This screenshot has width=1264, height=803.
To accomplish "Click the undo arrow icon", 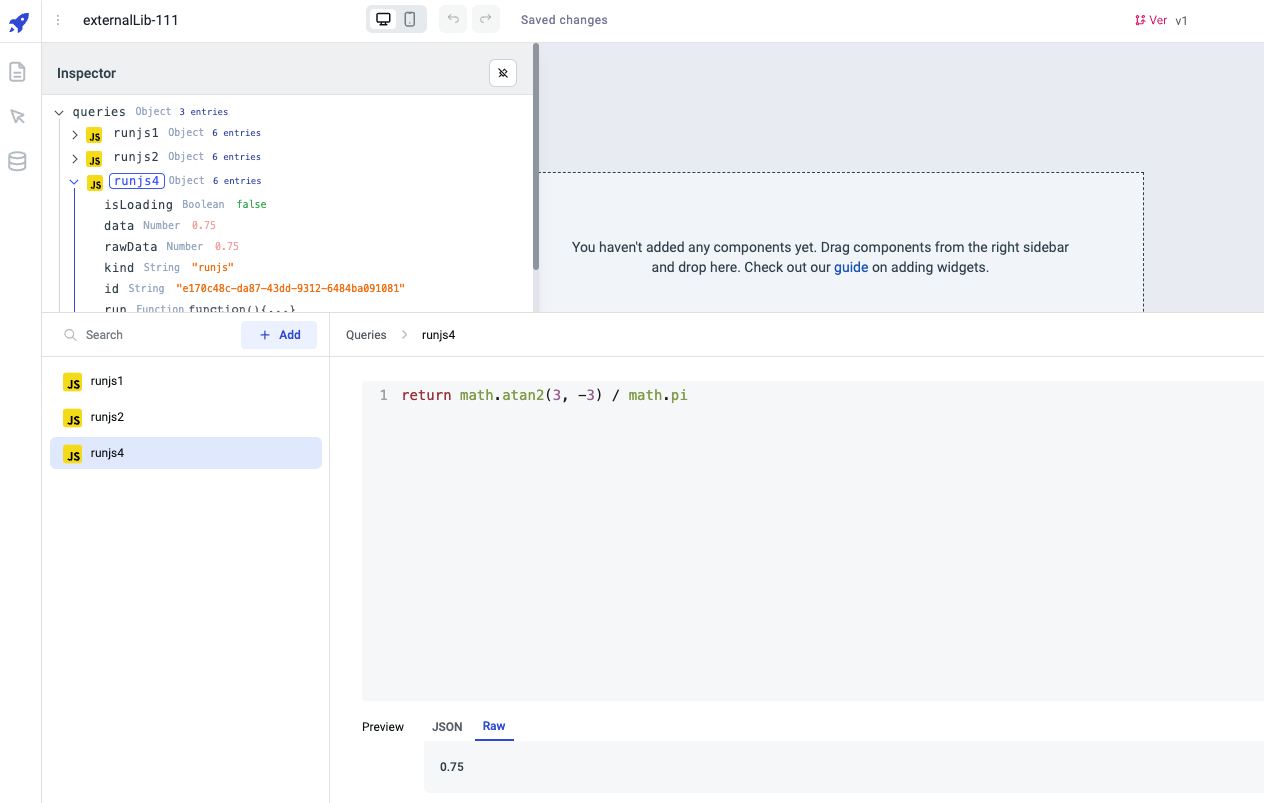I will (x=453, y=20).
